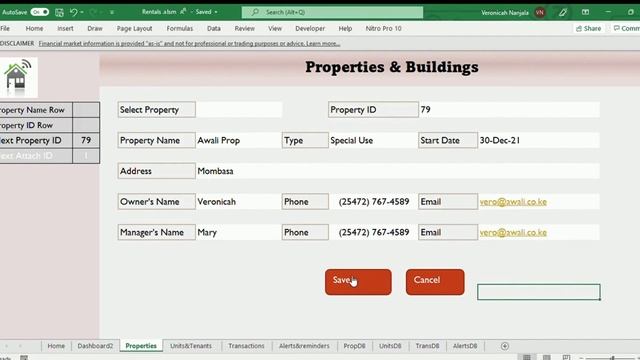Click the Share button

[x=588, y=29]
